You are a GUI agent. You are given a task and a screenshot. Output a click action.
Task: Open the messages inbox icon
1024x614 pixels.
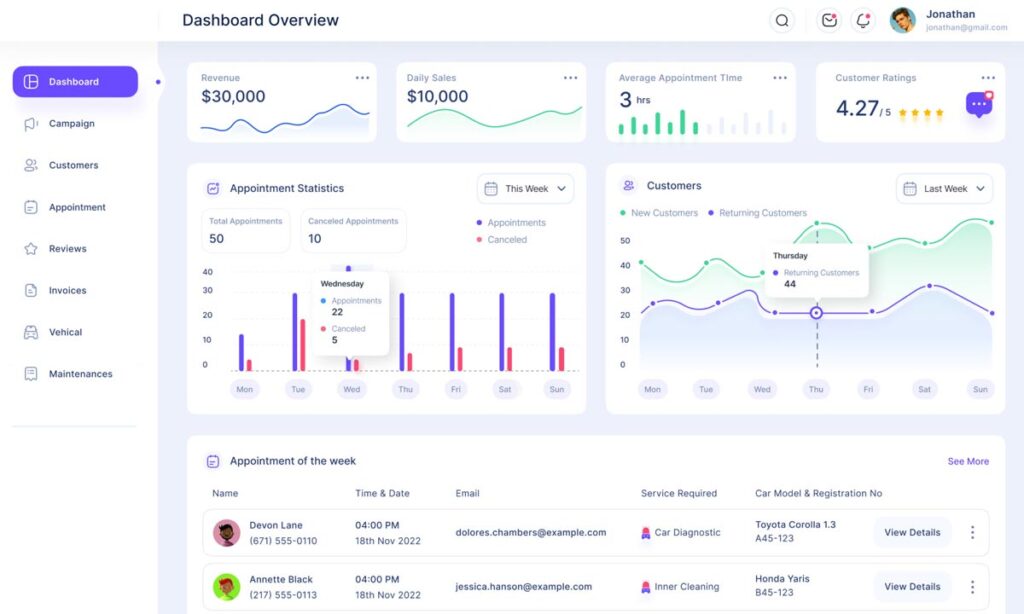point(829,20)
